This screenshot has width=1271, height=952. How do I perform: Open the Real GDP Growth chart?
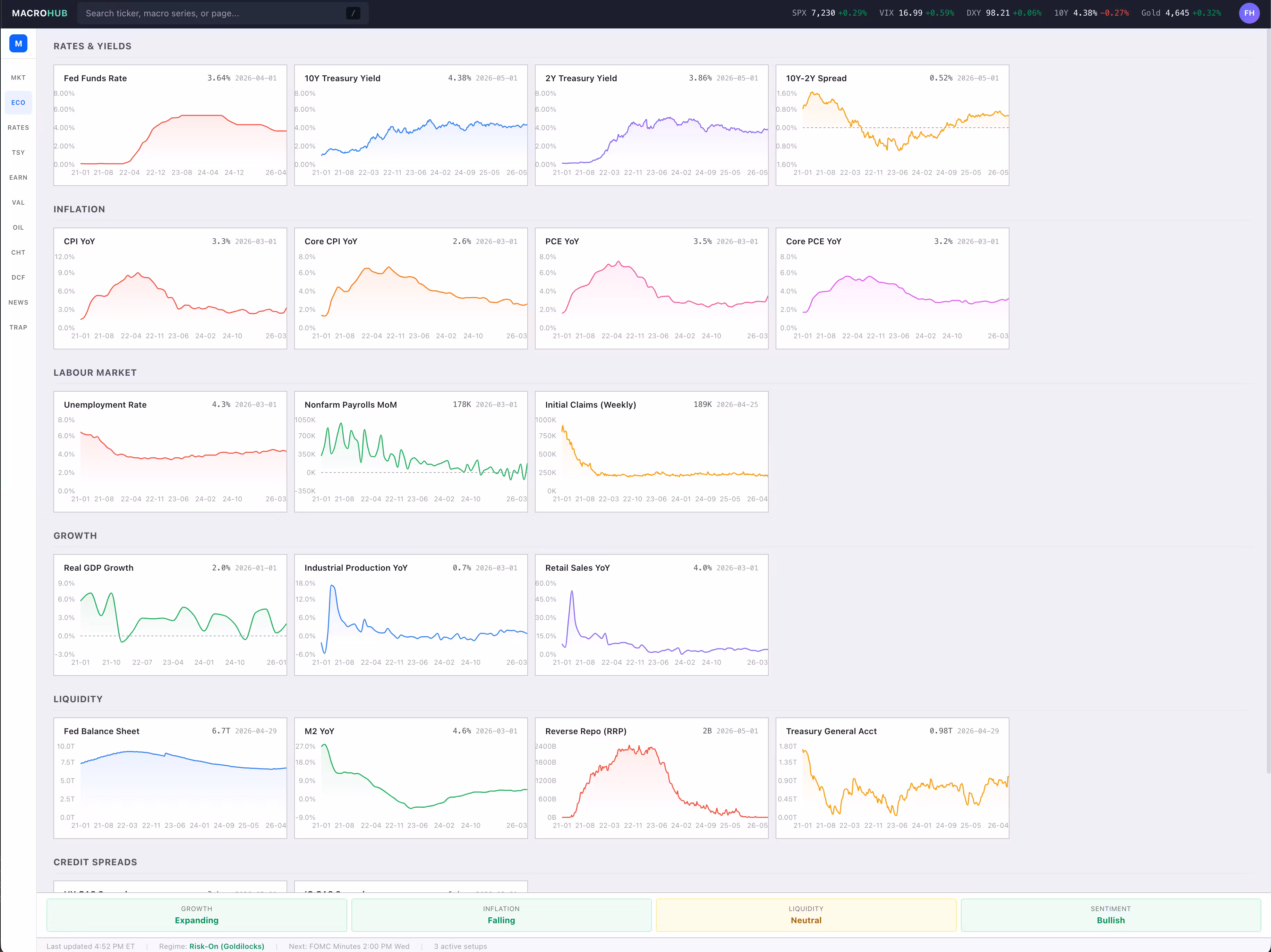coord(170,615)
